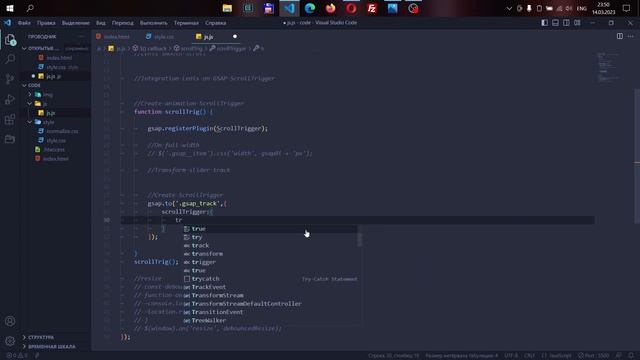
Task: Click the taskbar search magnifier
Action: [30, 8]
